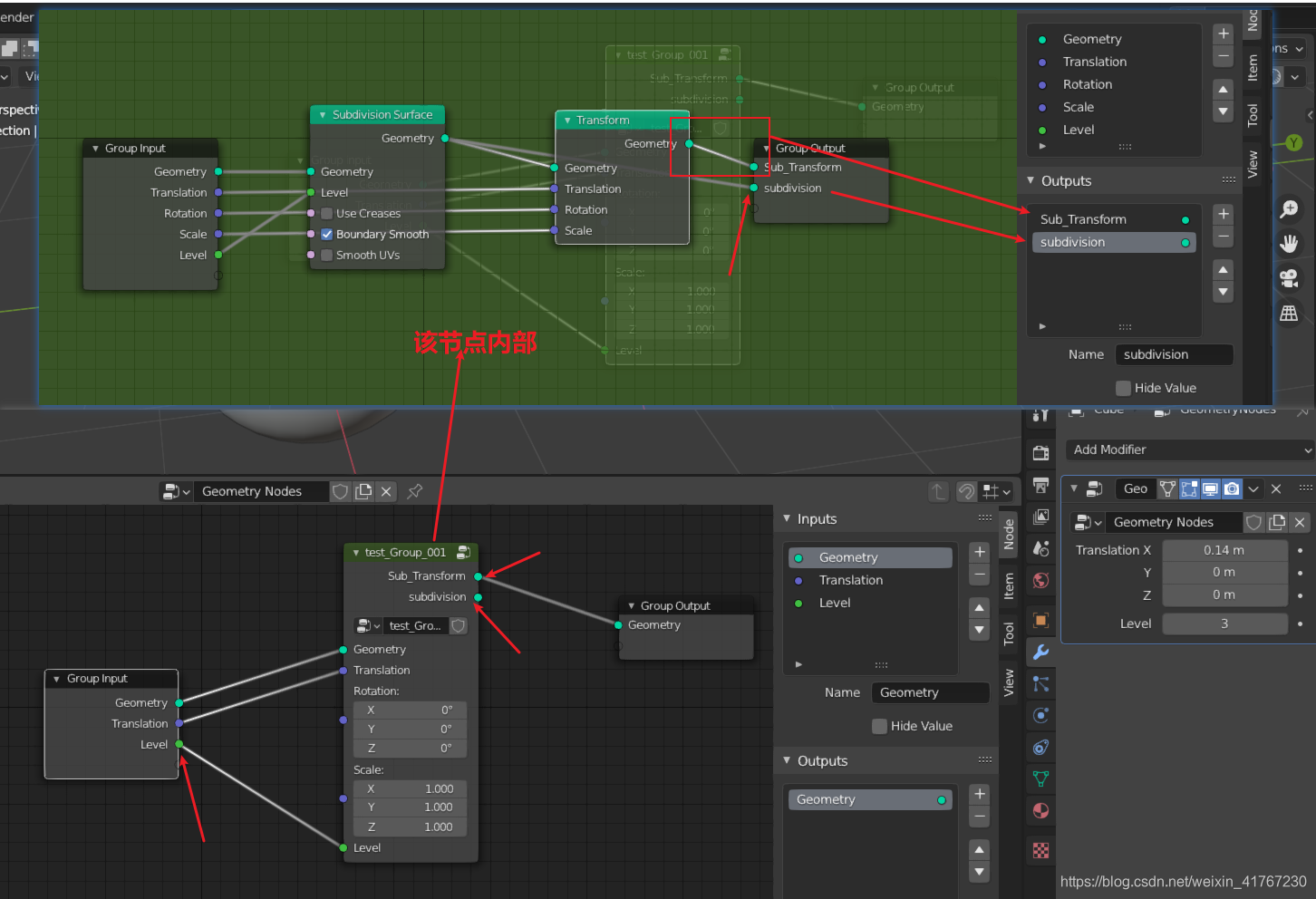Switch perspective/orthographic with the grid icon
The width and height of the screenshot is (1316, 899).
(1289, 314)
